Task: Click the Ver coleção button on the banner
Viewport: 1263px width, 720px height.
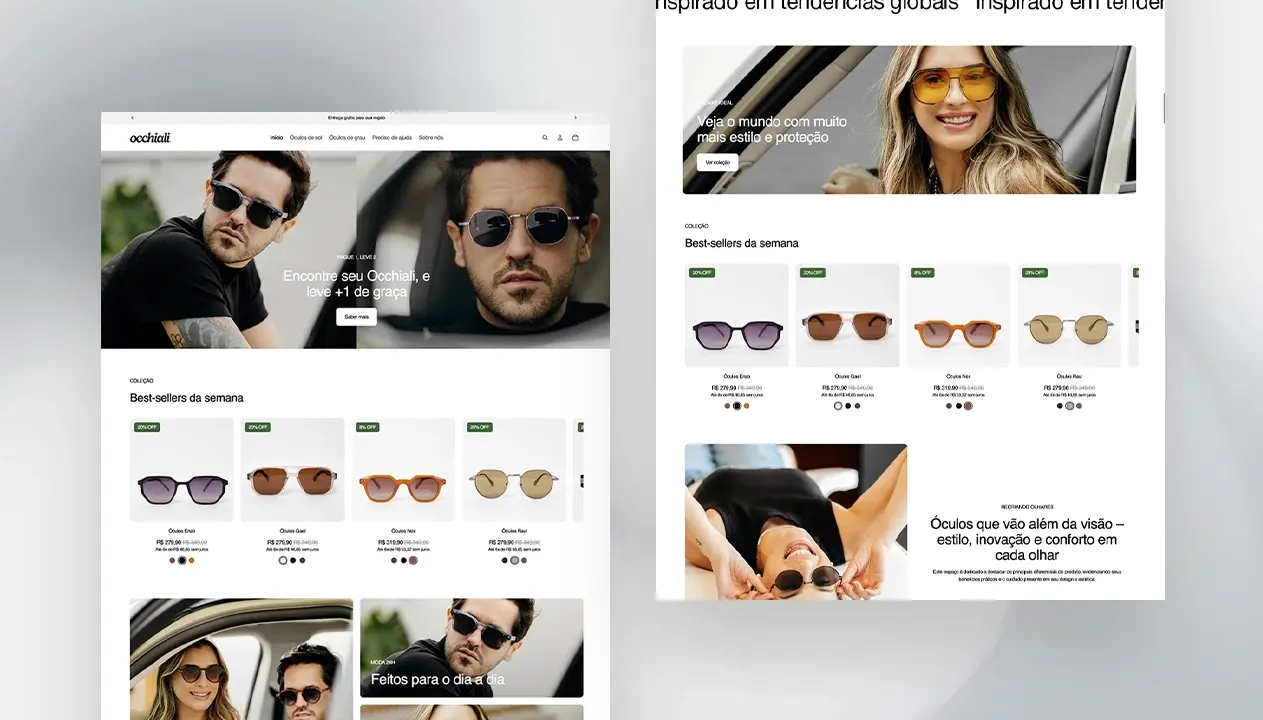Action: (718, 162)
